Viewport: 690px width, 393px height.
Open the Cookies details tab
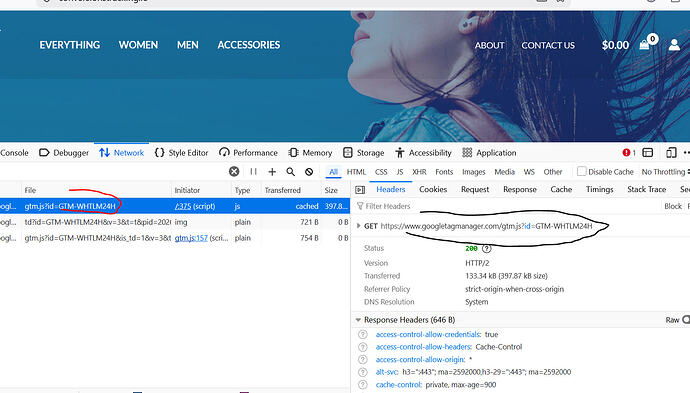click(433, 189)
